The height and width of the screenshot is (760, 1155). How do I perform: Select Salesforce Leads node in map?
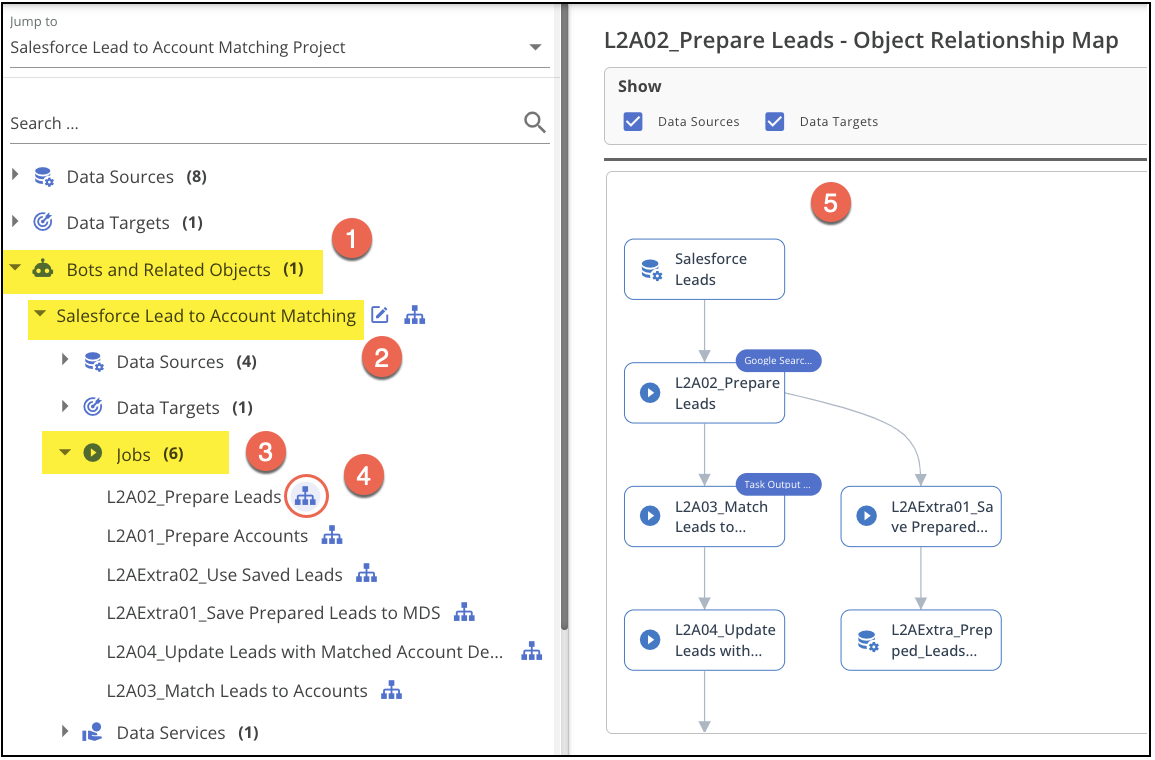point(704,269)
